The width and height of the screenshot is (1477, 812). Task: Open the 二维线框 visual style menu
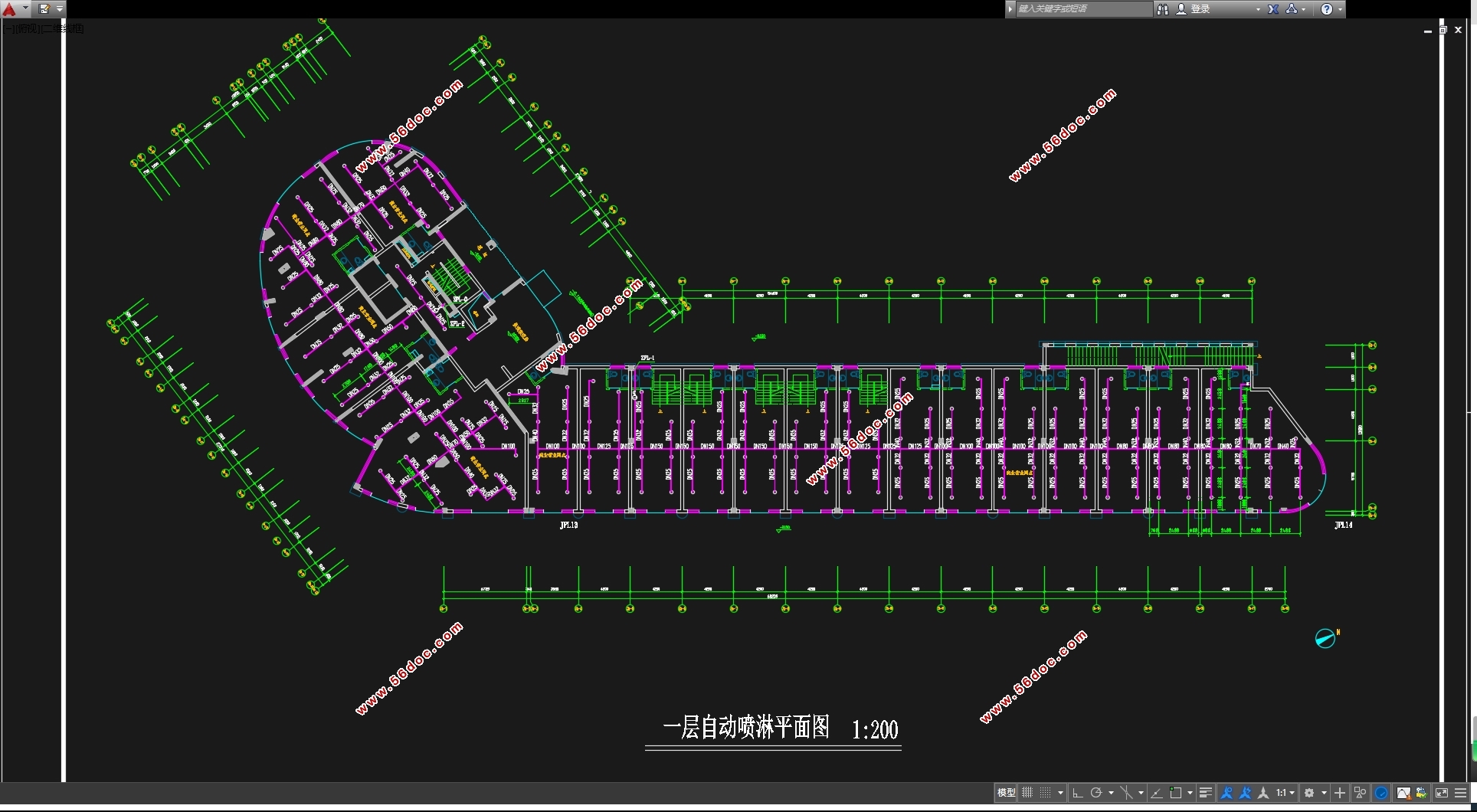[63, 28]
